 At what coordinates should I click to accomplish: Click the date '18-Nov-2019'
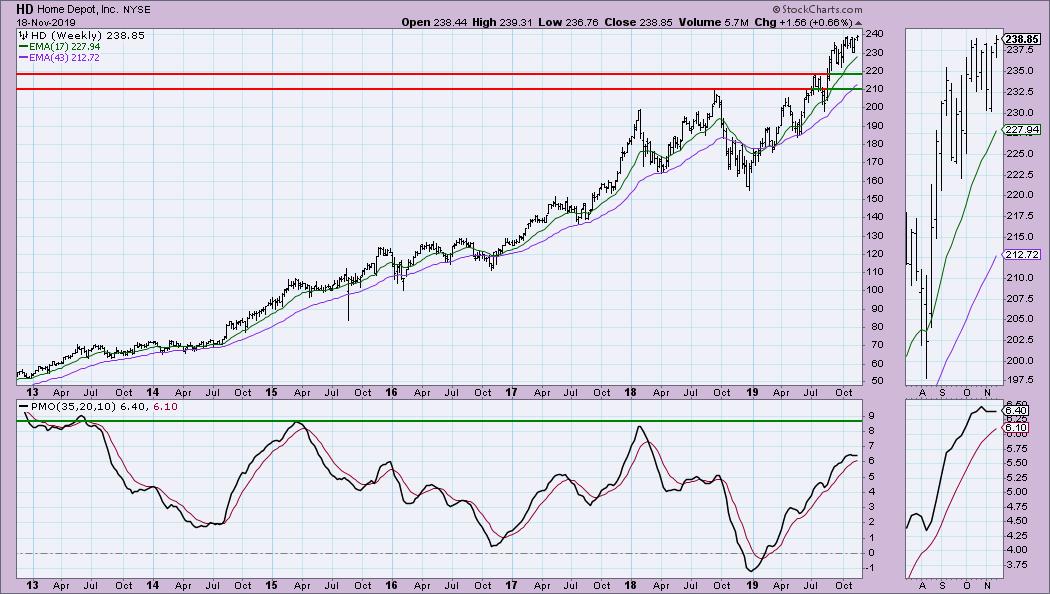46,22
